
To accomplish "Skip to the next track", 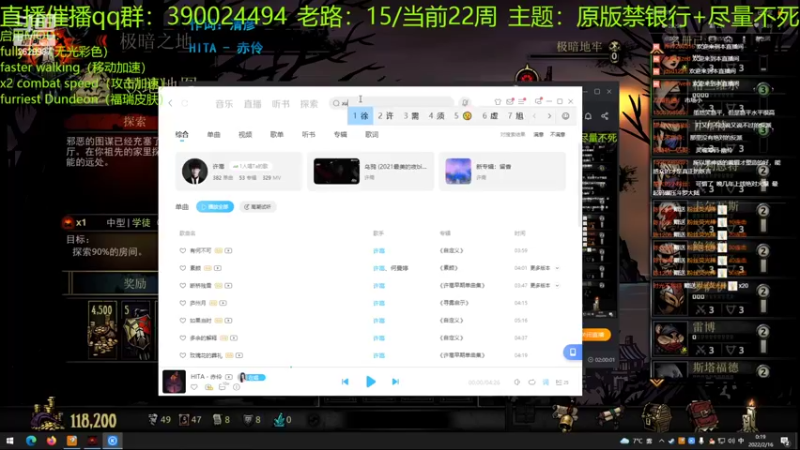I will [395, 382].
